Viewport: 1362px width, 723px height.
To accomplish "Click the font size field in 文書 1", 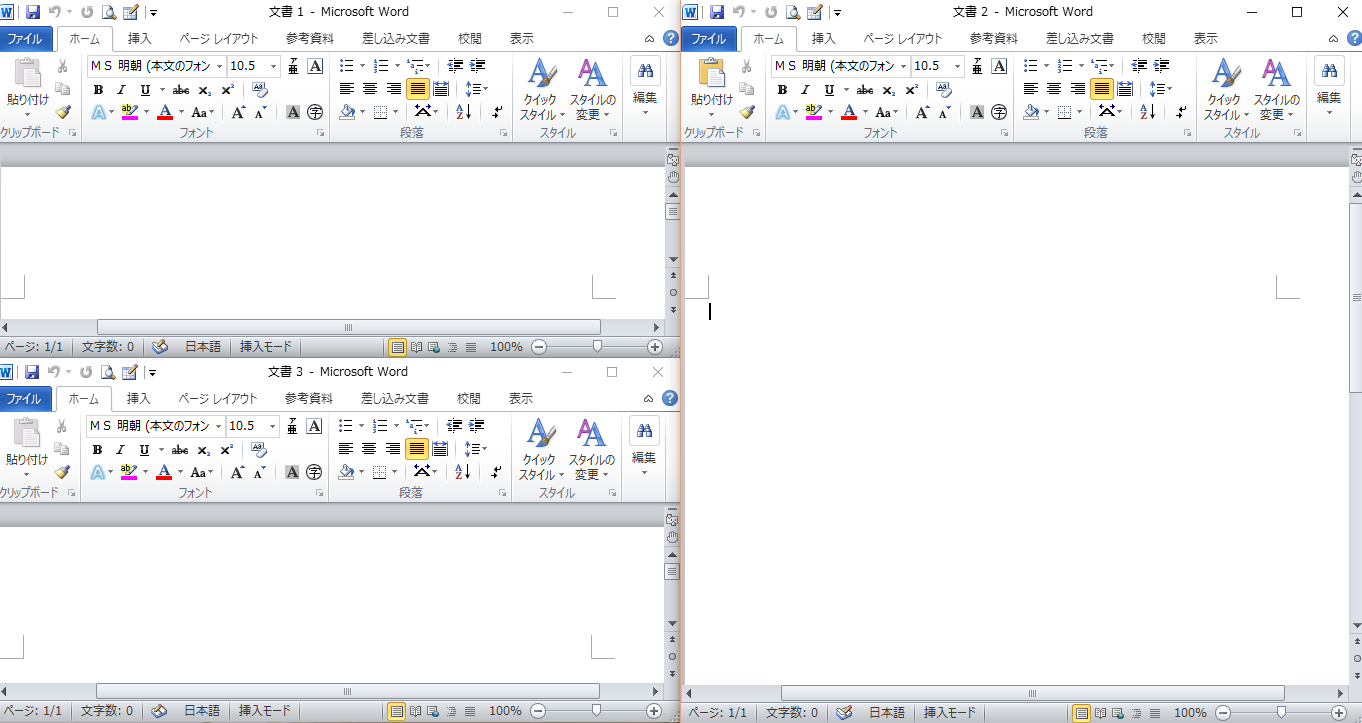I will pyautogui.click(x=246, y=66).
